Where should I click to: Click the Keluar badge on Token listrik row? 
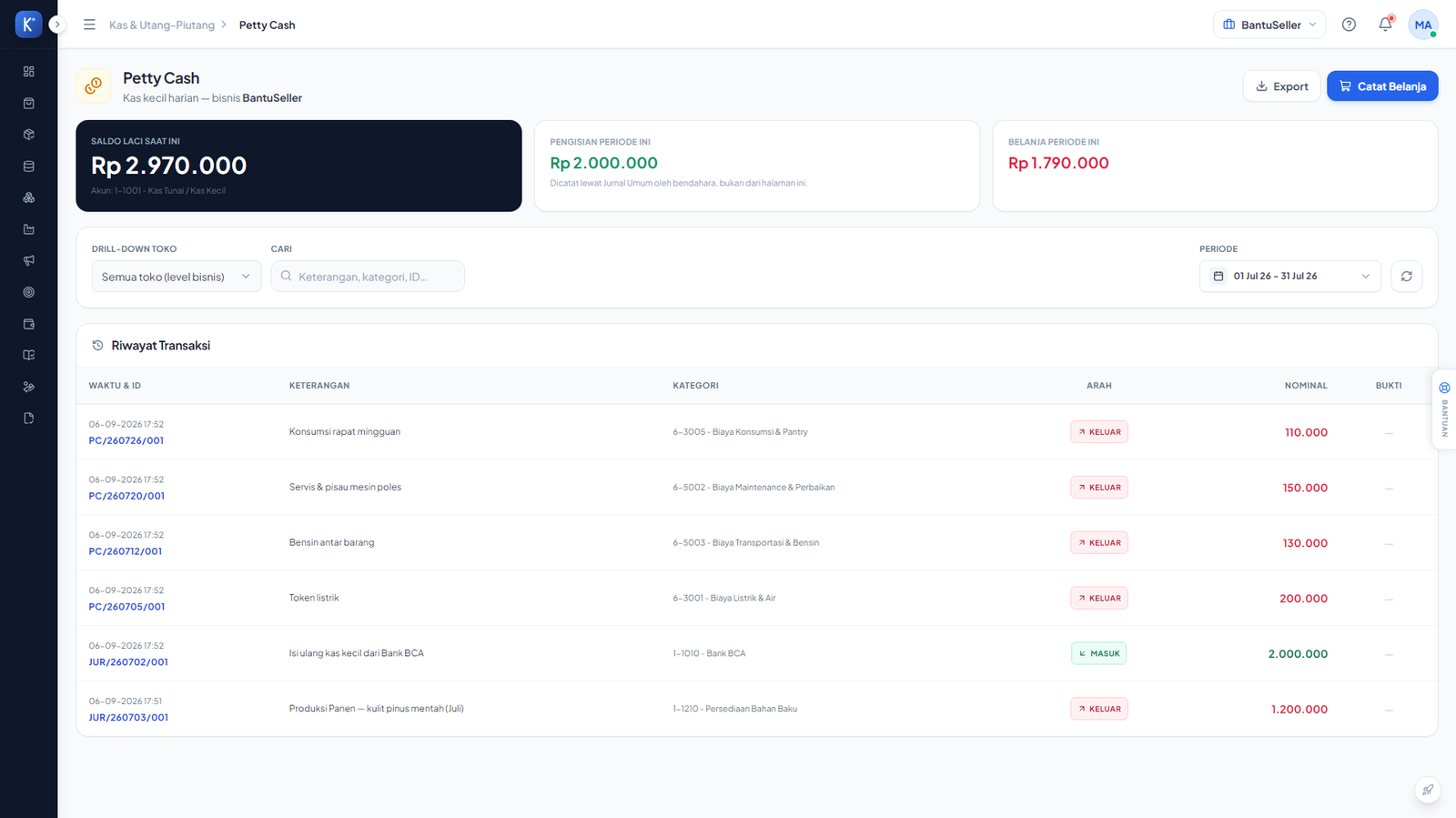tap(1099, 598)
